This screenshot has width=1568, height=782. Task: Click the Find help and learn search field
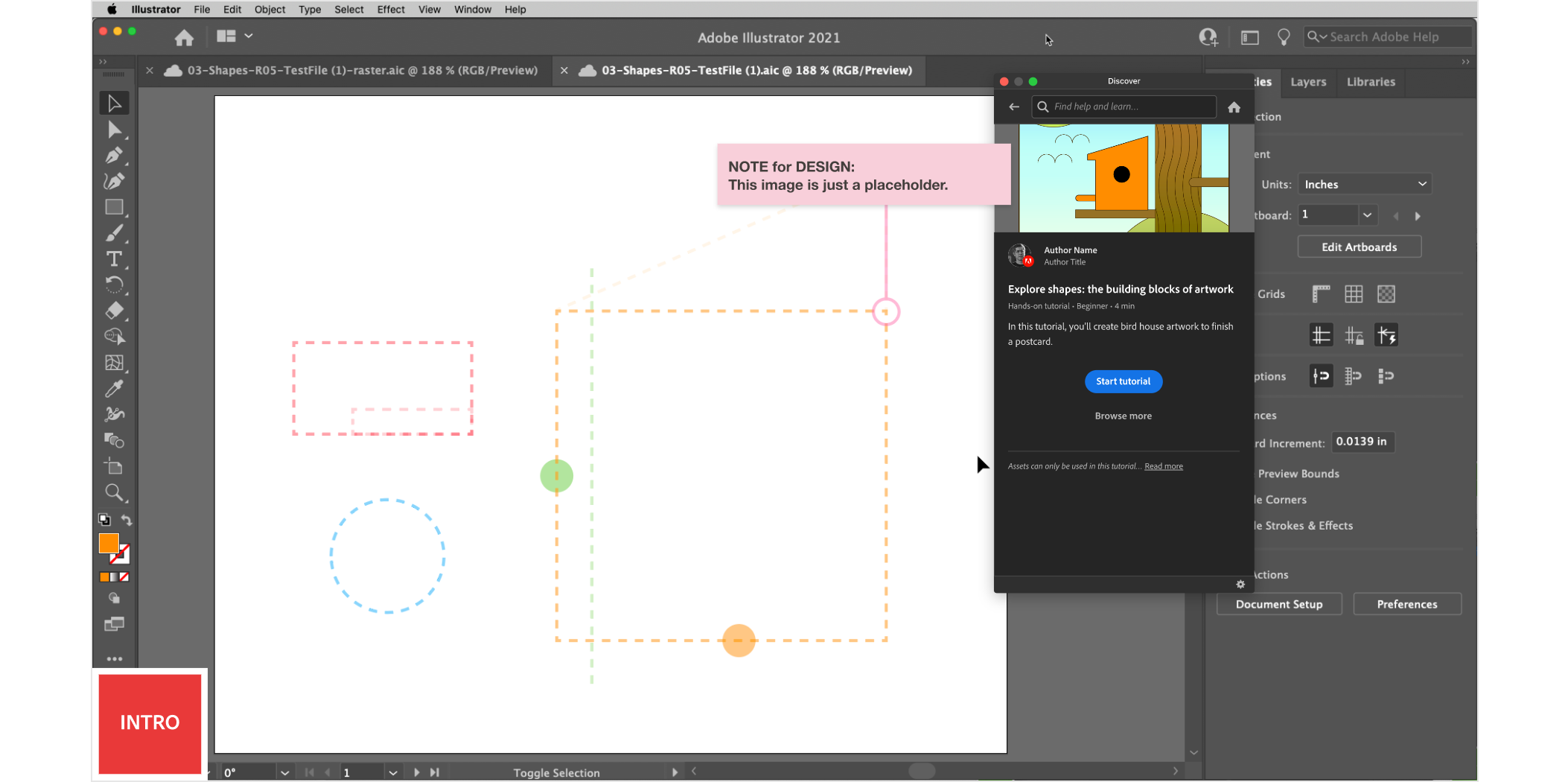tap(1124, 107)
